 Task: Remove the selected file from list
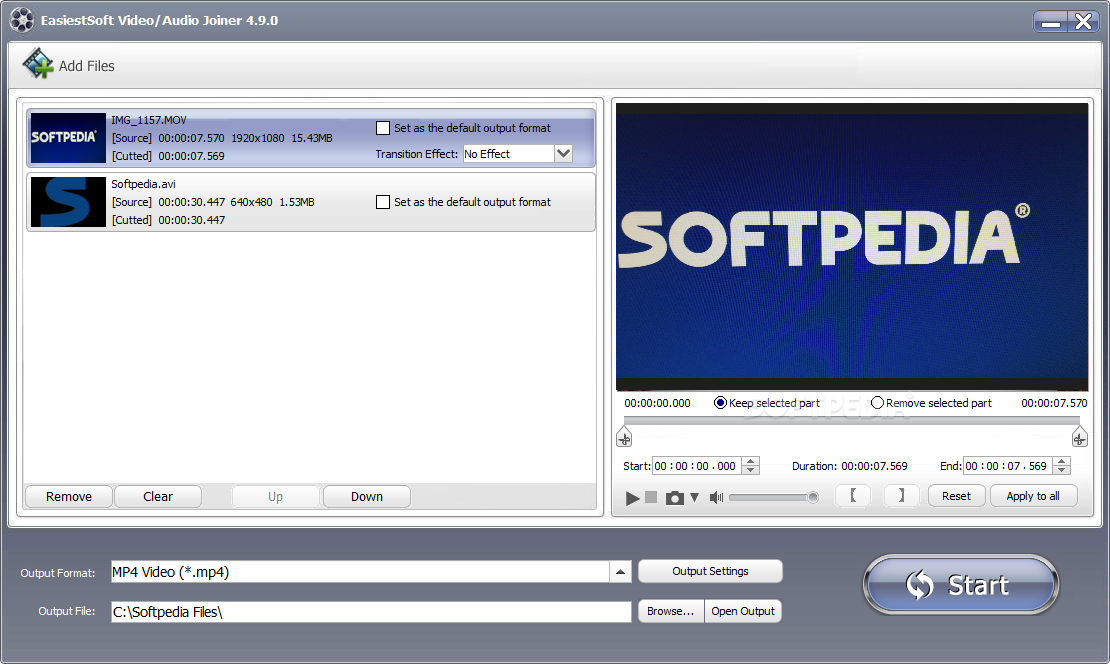(69, 497)
